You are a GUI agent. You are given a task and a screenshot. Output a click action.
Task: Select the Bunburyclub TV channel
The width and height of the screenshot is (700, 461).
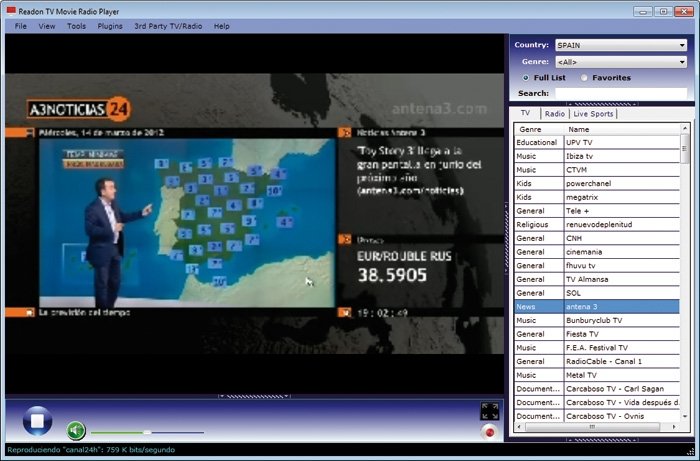pos(596,320)
